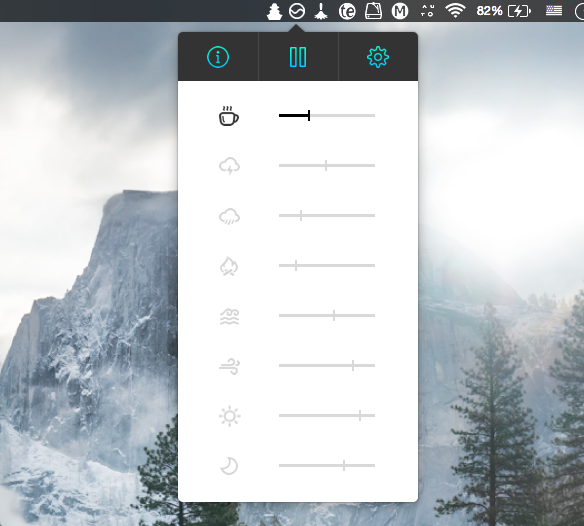The width and height of the screenshot is (584, 526).
Task: Activate the sun daytime sound icon
Action: point(229,416)
